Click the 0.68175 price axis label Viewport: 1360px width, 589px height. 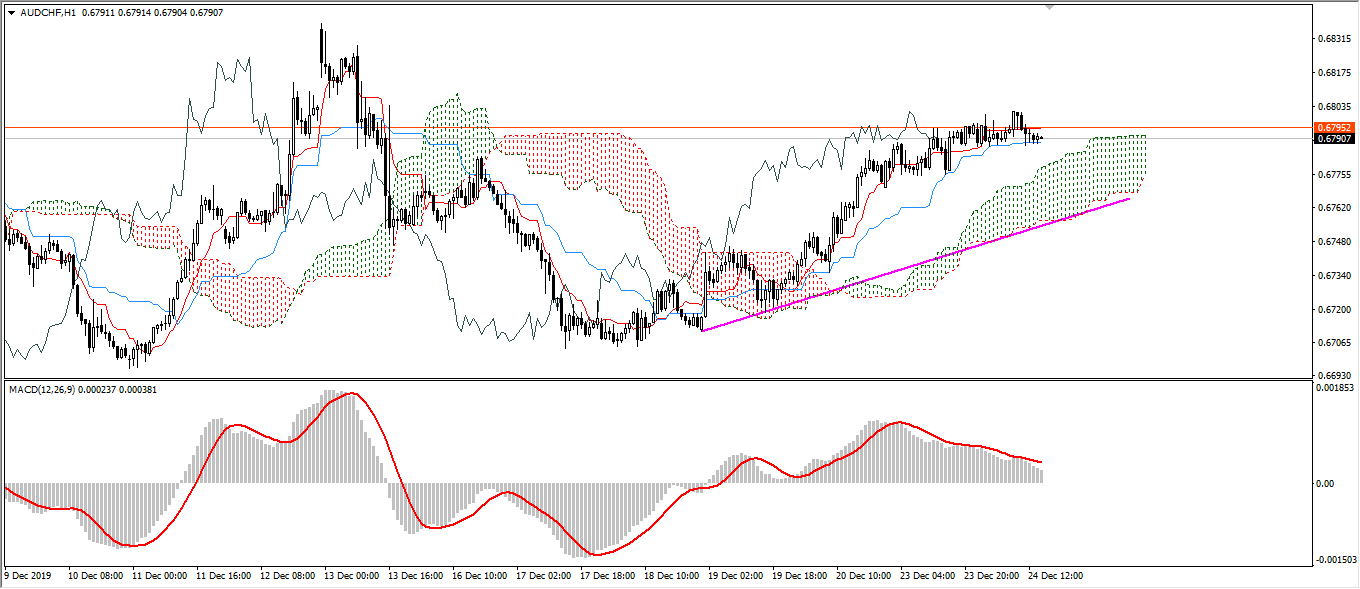point(1335,73)
